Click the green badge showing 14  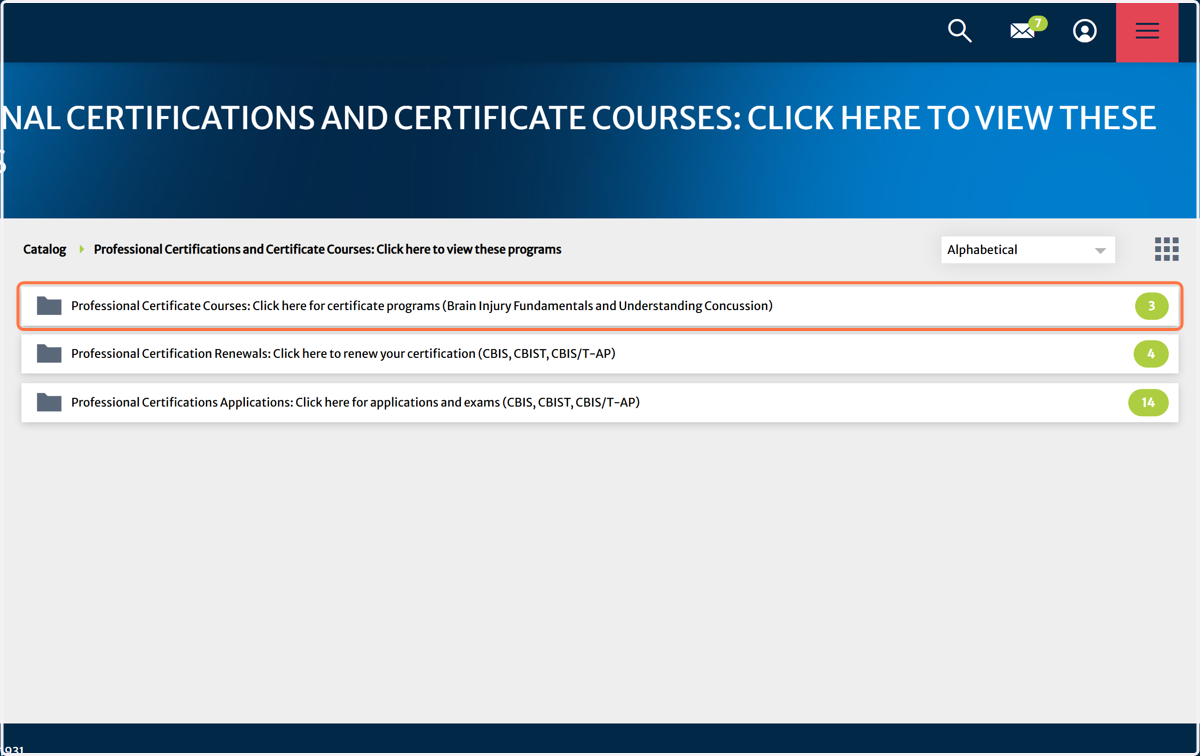1148,402
